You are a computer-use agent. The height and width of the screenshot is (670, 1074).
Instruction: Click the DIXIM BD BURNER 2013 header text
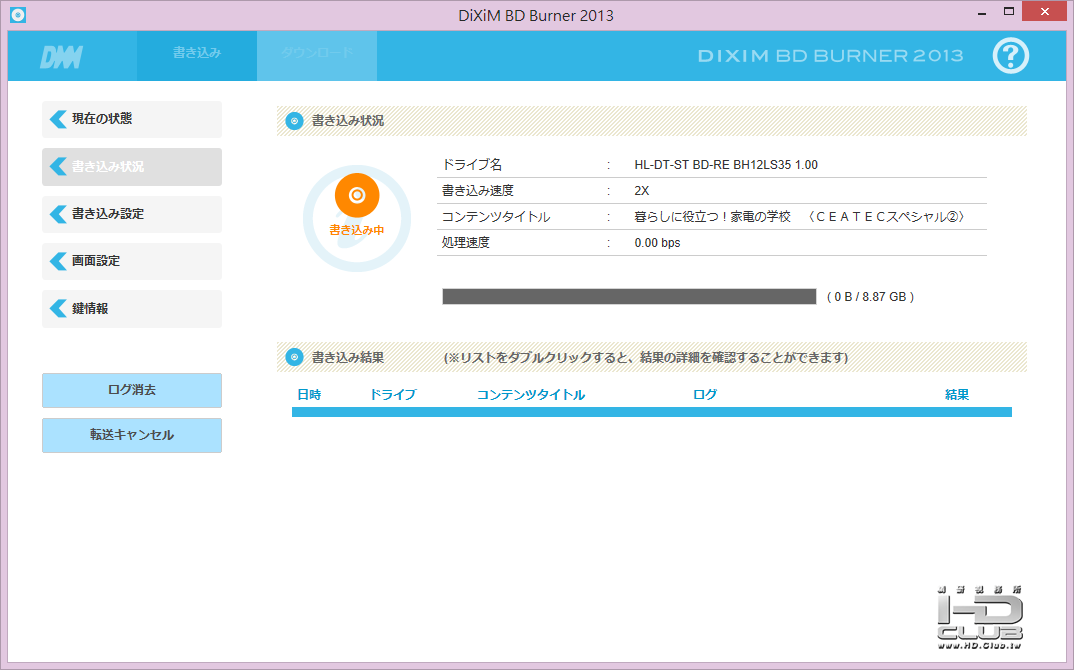coord(830,55)
